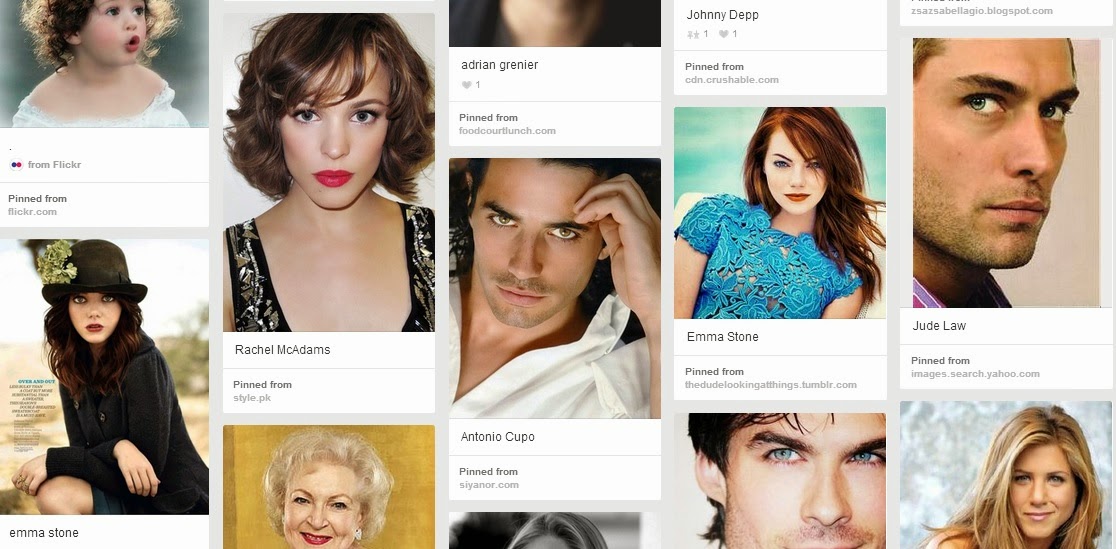Click the capitalized 'Emma Stone' caption
The height and width of the screenshot is (549, 1116).
722,337
